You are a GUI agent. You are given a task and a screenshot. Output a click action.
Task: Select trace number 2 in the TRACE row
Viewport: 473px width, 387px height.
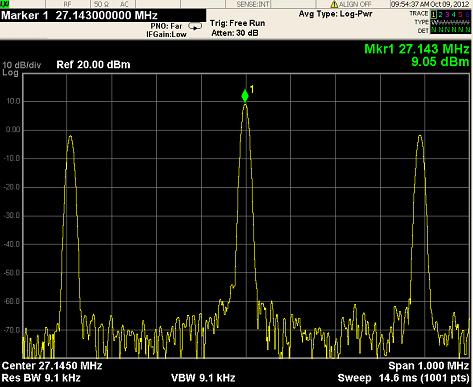pyautogui.click(x=441, y=14)
